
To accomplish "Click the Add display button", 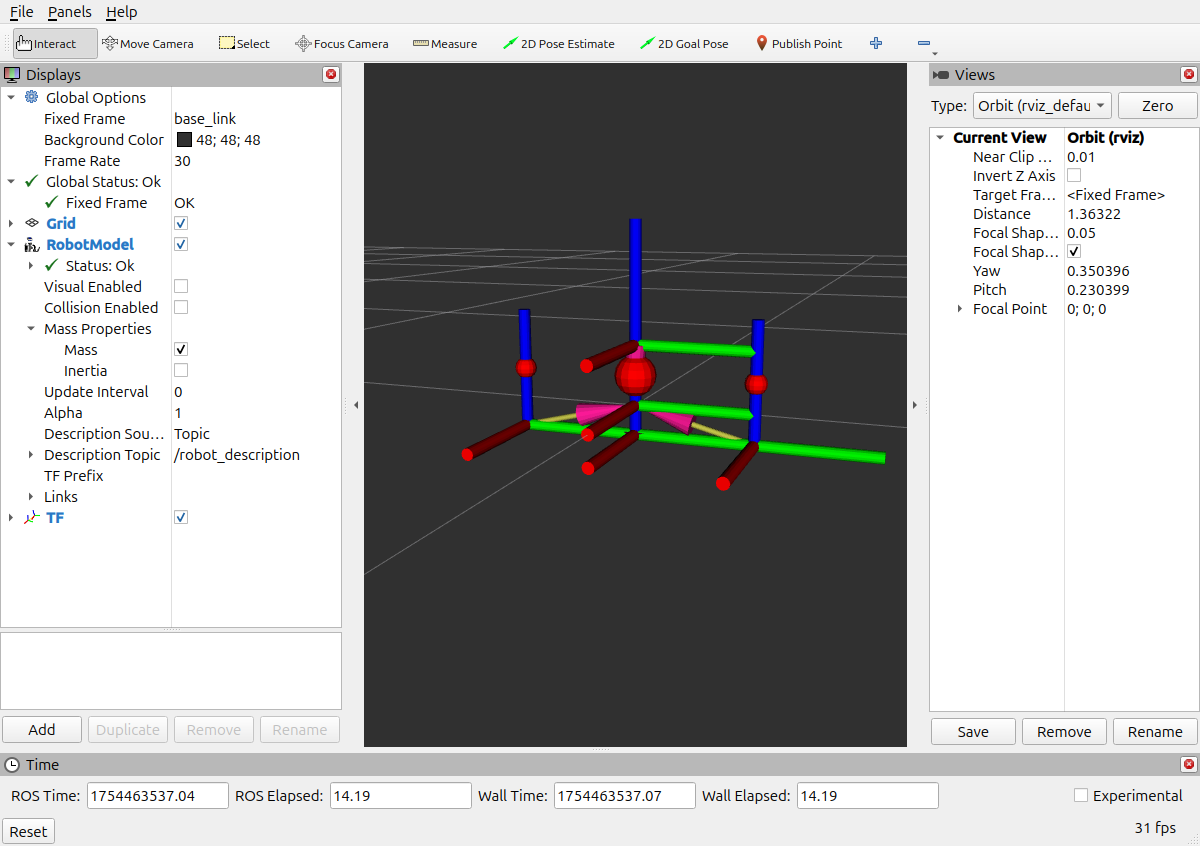I will coord(42,730).
